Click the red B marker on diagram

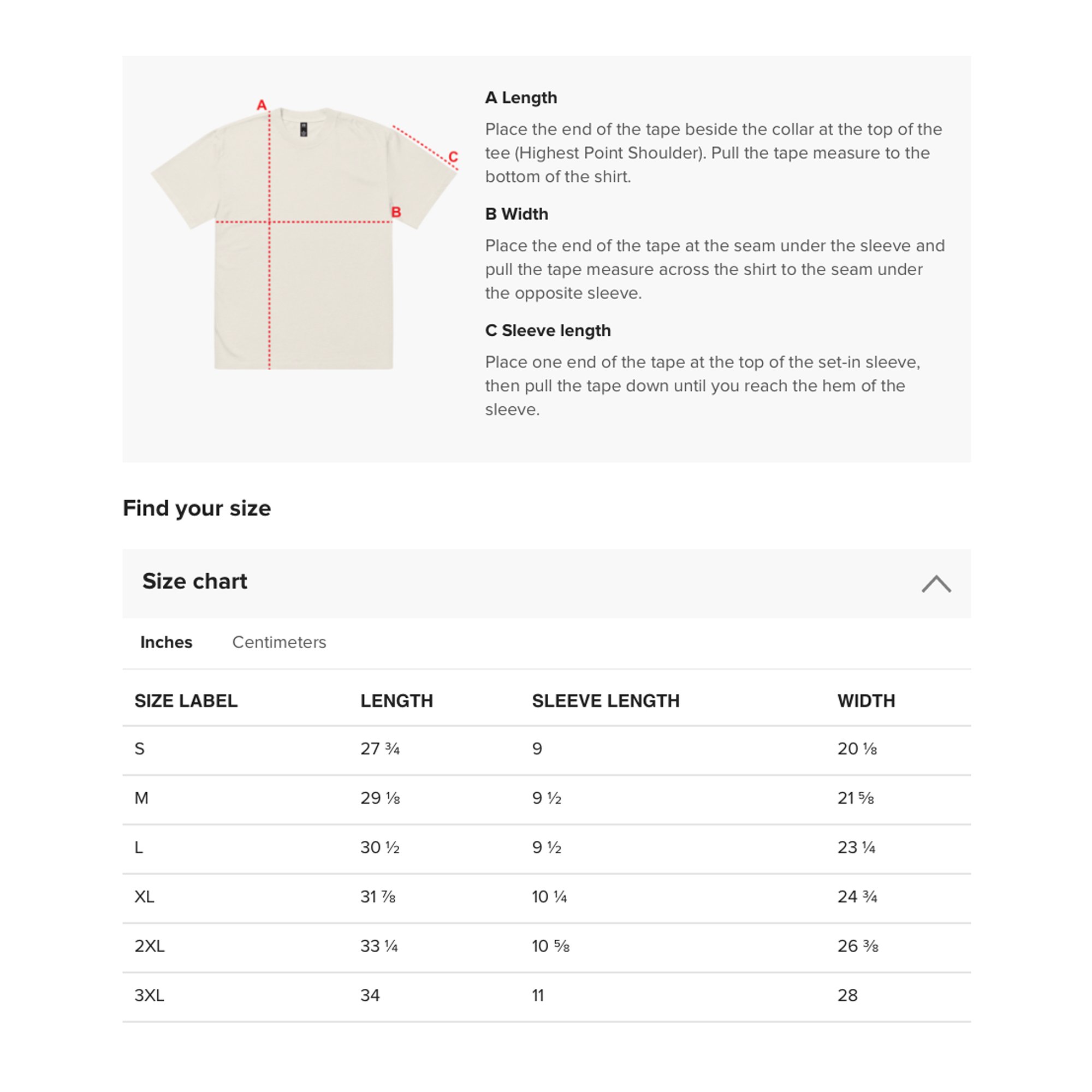coord(396,212)
